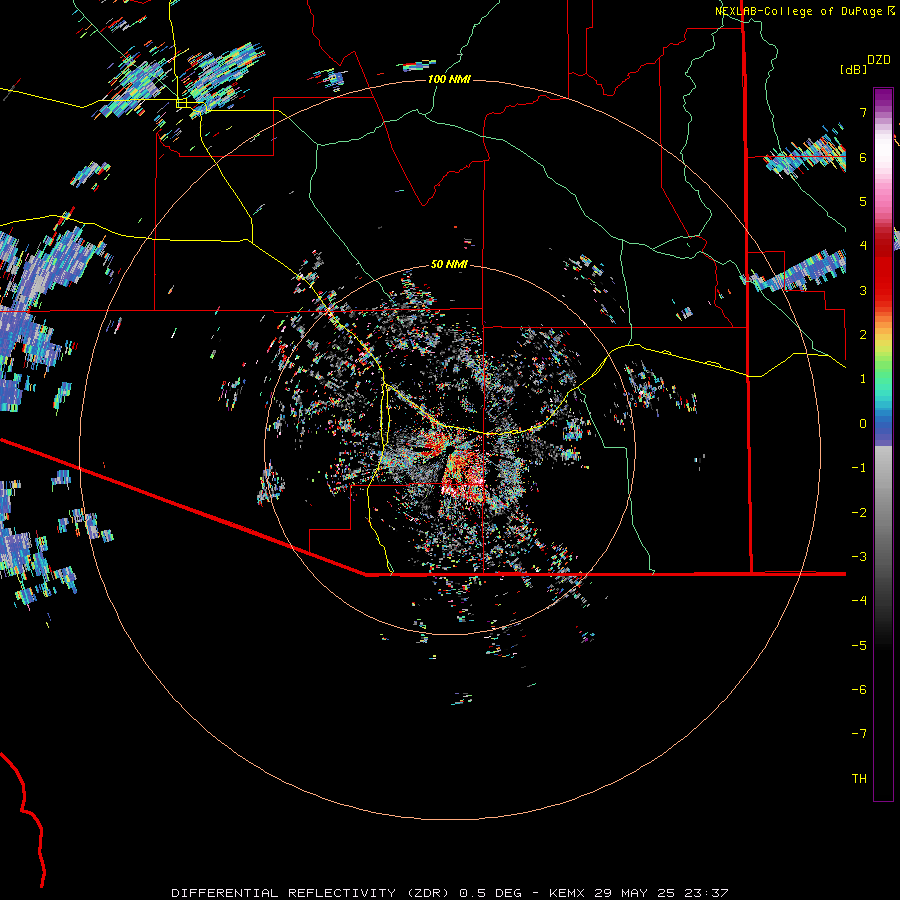Click the 4 value on color scale
This screenshot has width=900, height=900.
pos(863,245)
